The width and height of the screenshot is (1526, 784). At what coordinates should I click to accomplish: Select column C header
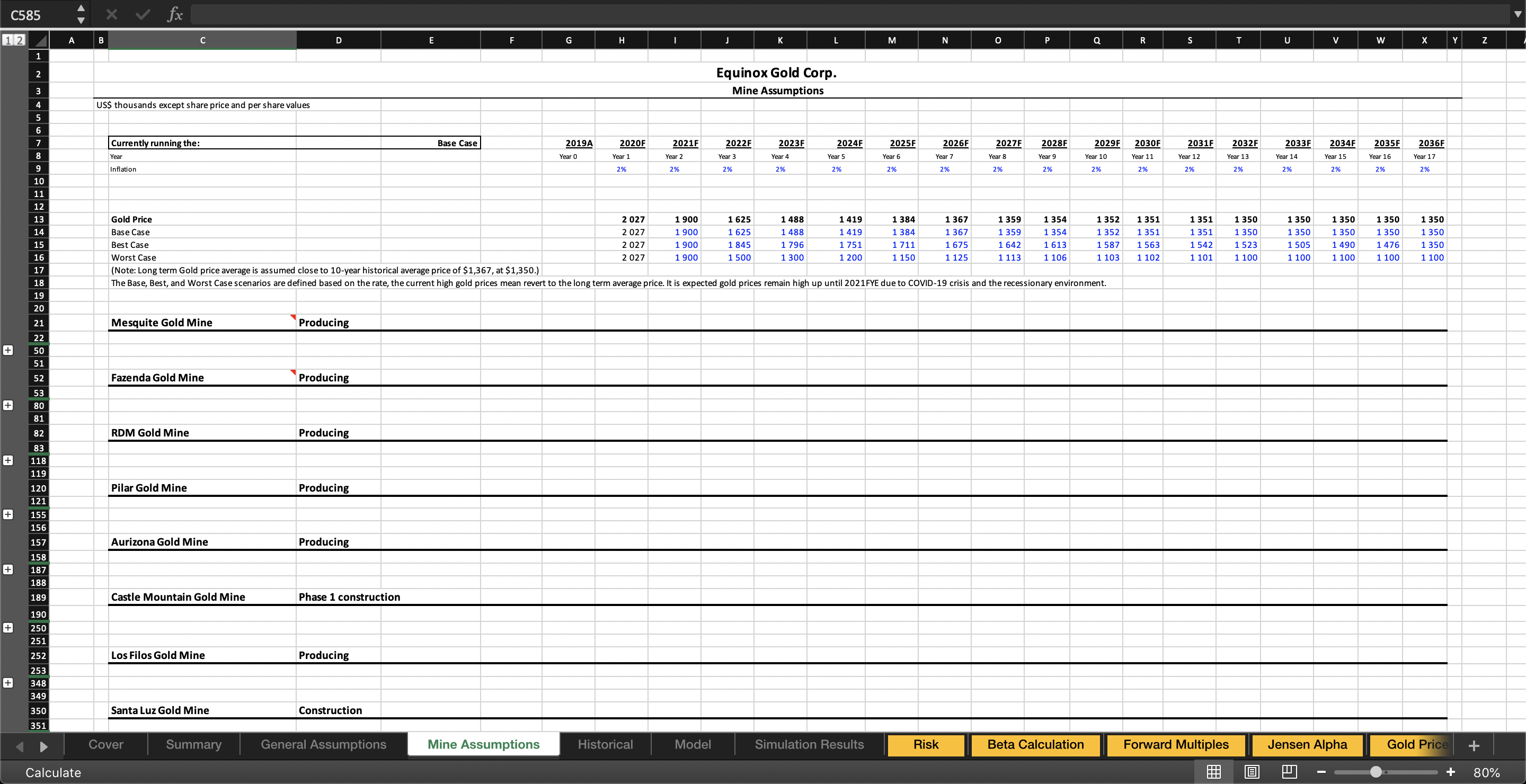[202, 40]
